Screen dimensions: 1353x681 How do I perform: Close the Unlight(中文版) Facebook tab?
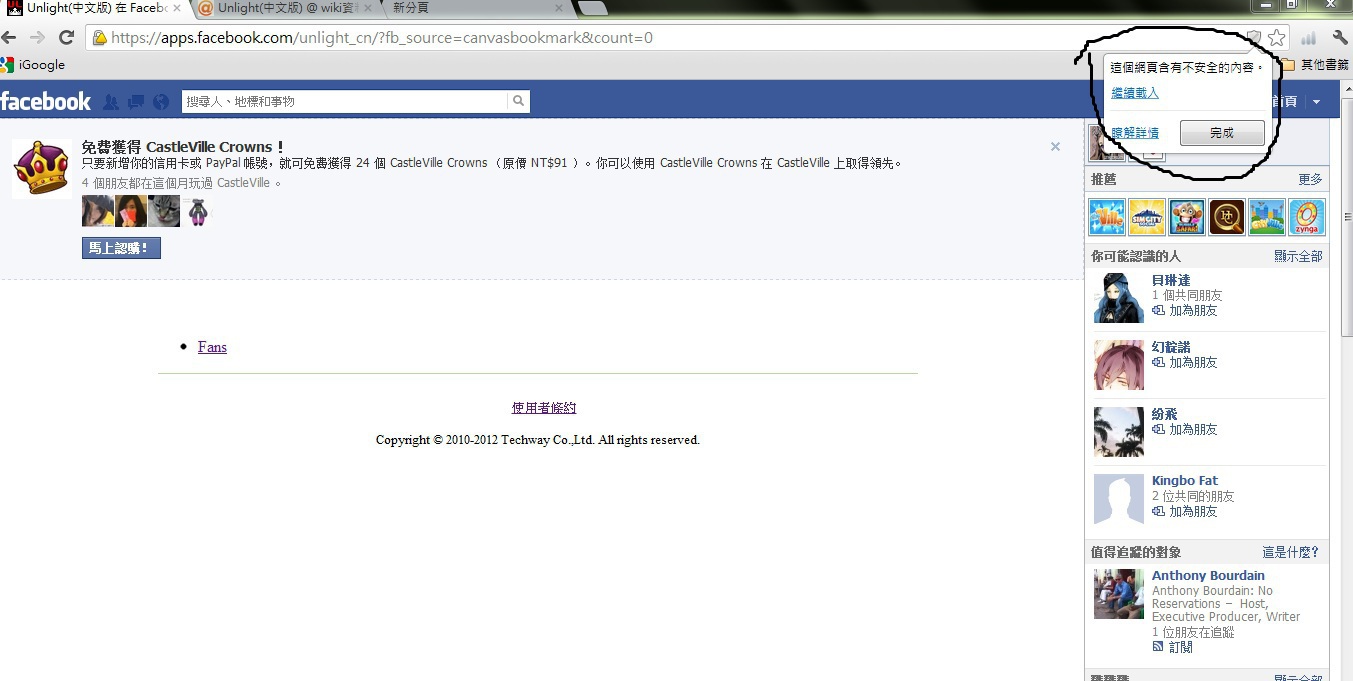click(178, 8)
